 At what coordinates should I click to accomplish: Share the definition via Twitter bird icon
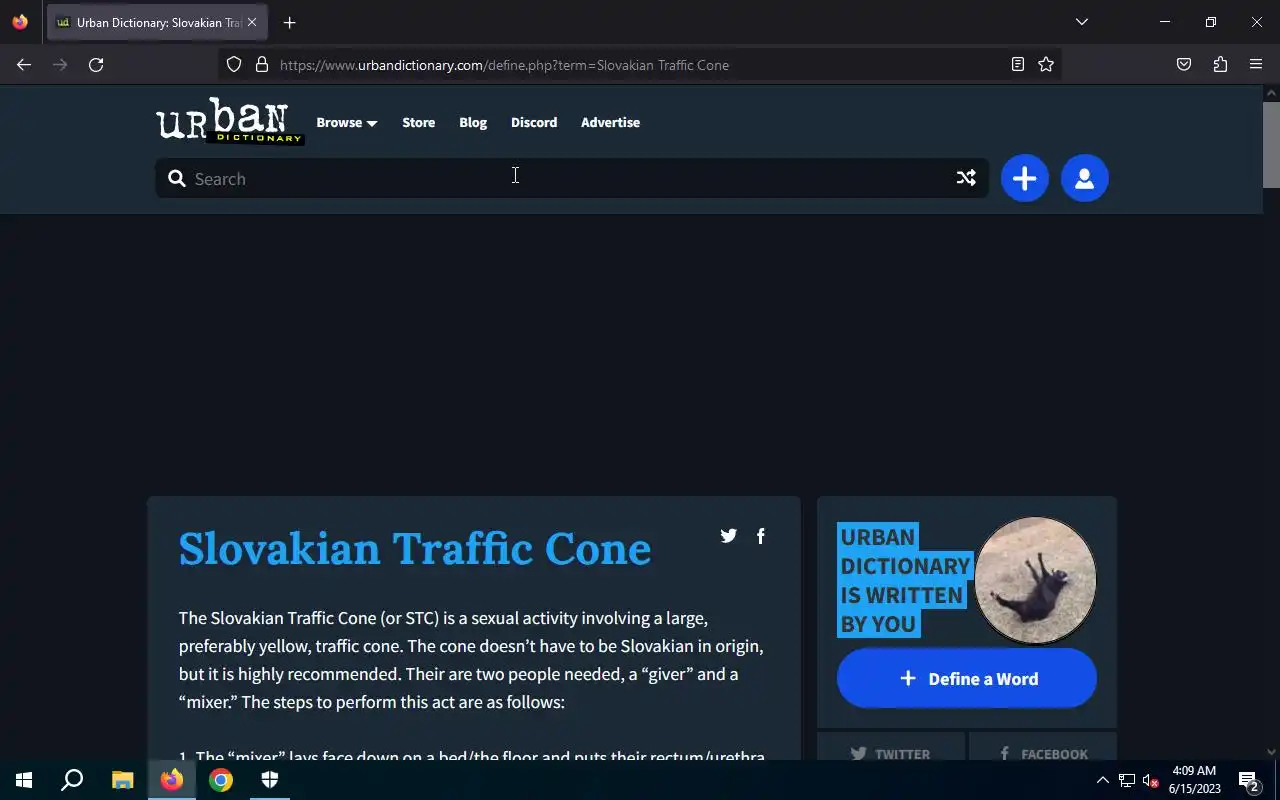pos(728,536)
